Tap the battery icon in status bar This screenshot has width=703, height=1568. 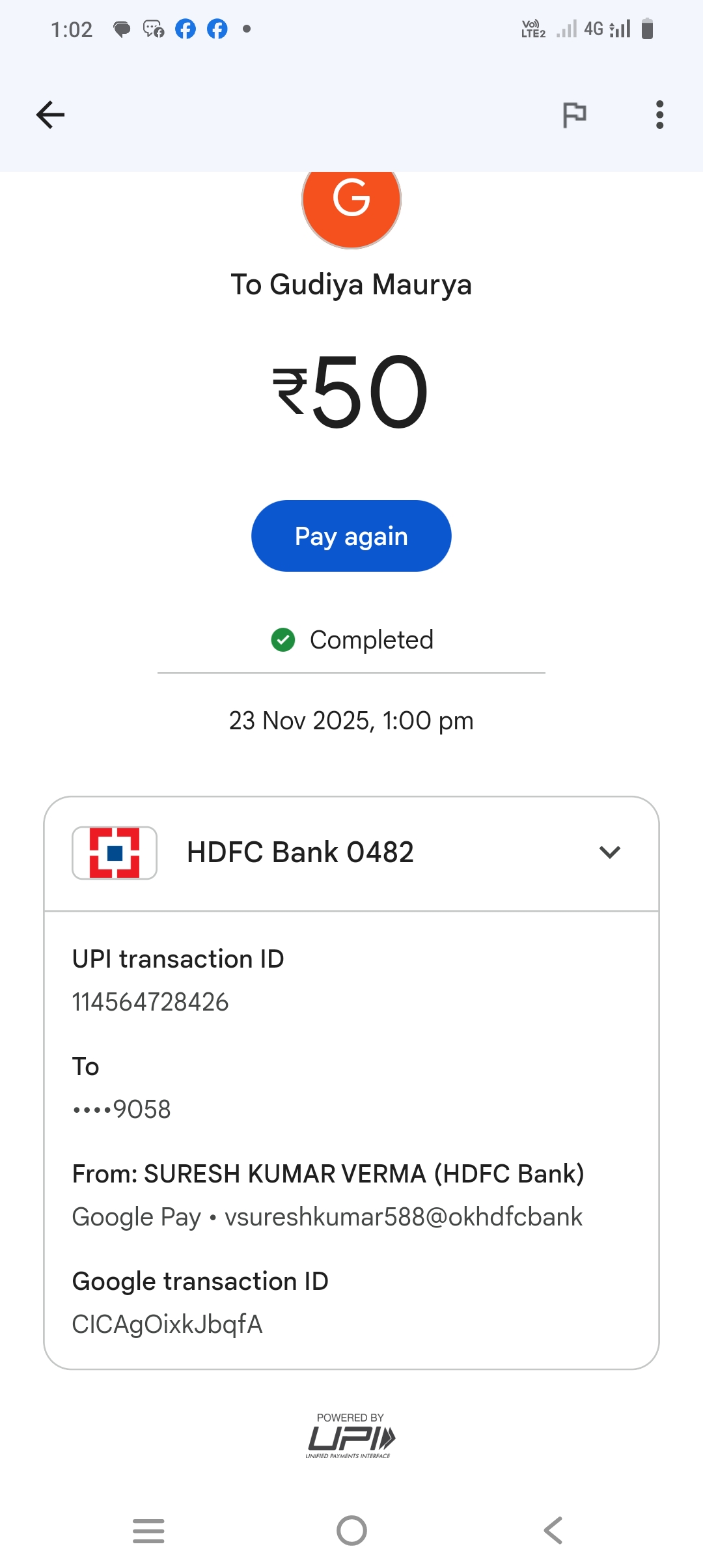(647, 29)
